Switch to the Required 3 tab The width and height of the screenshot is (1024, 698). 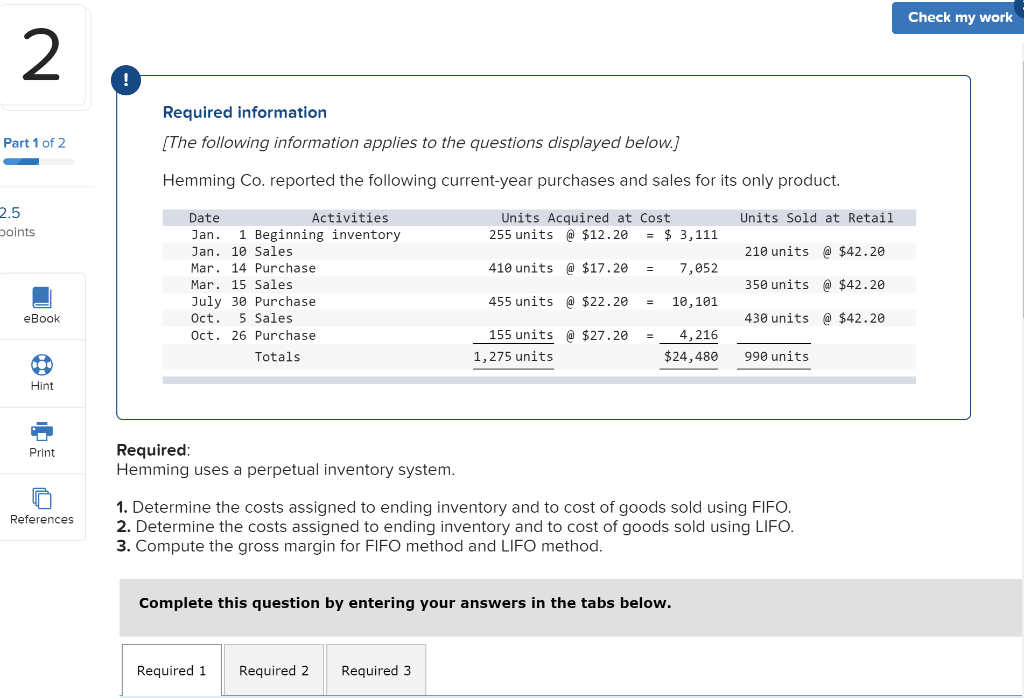tap(376, 670)
